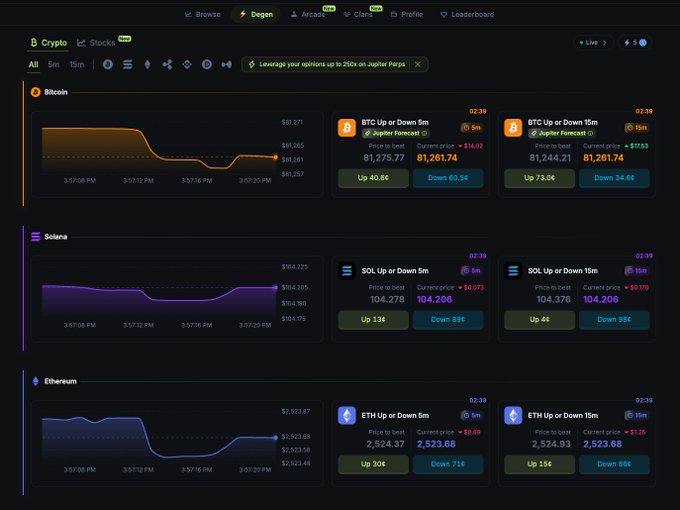Filter markets by Solana icon
Viewport: 680px width, 510px height.
128,65
